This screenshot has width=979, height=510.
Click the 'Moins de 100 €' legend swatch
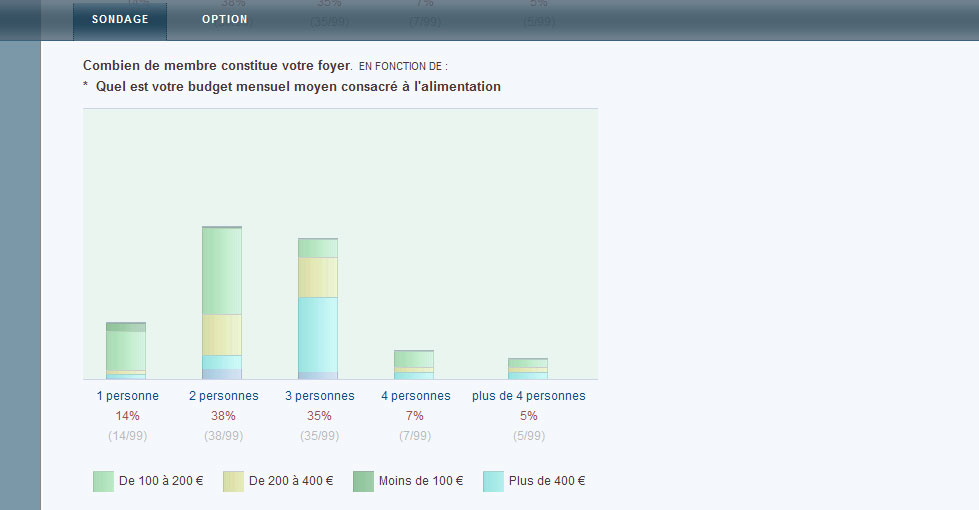click(363, 481)
